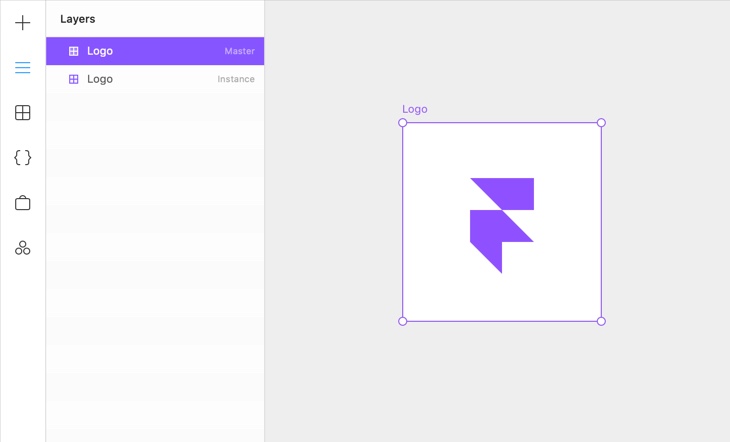Click the Layers panel heading
This screenshot has width=730, height=442.
(x=78, y=19)
